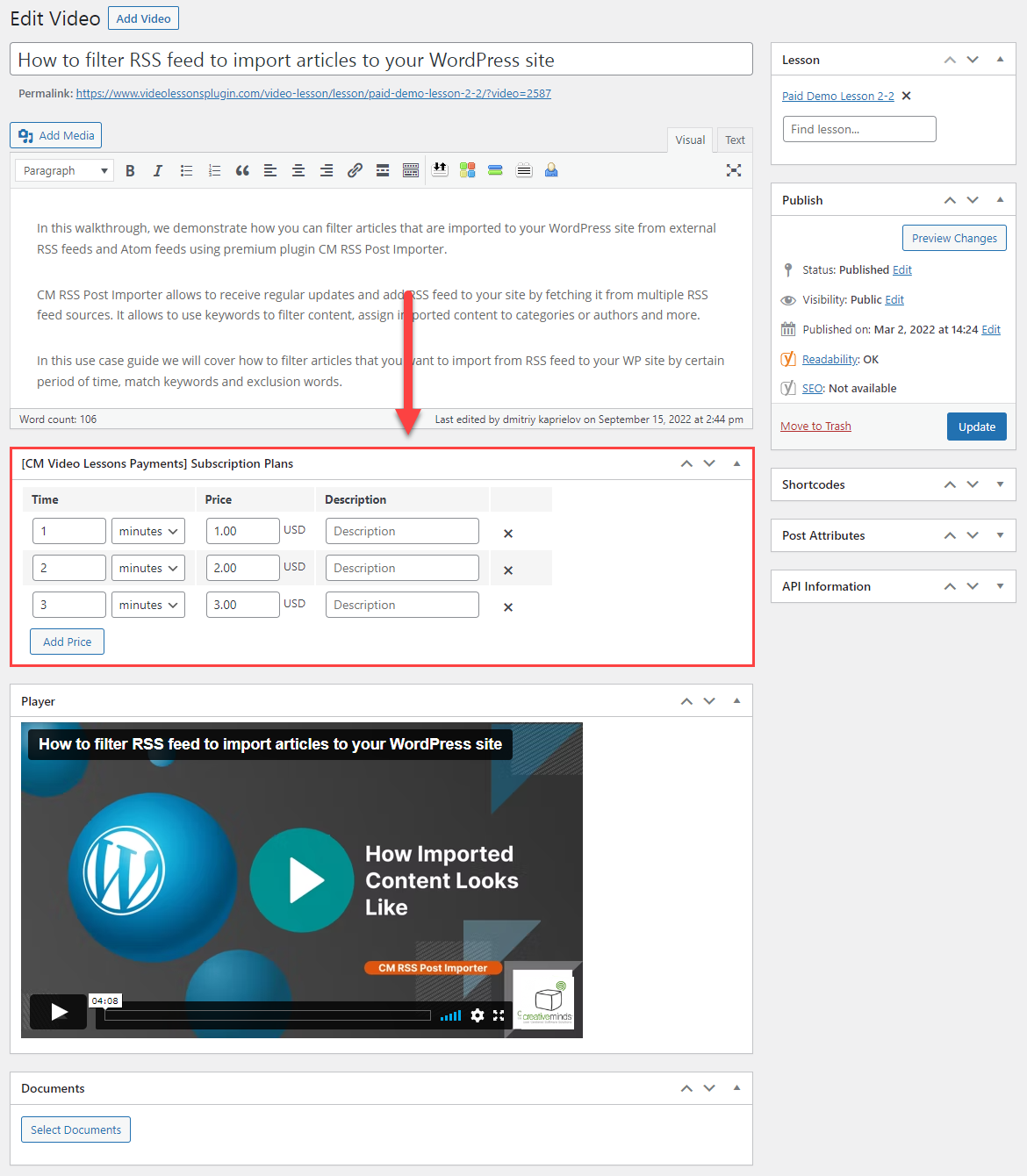Click the small play button in the player bar
This screenshot has height=1176, width=1027.
point(59,1012)
